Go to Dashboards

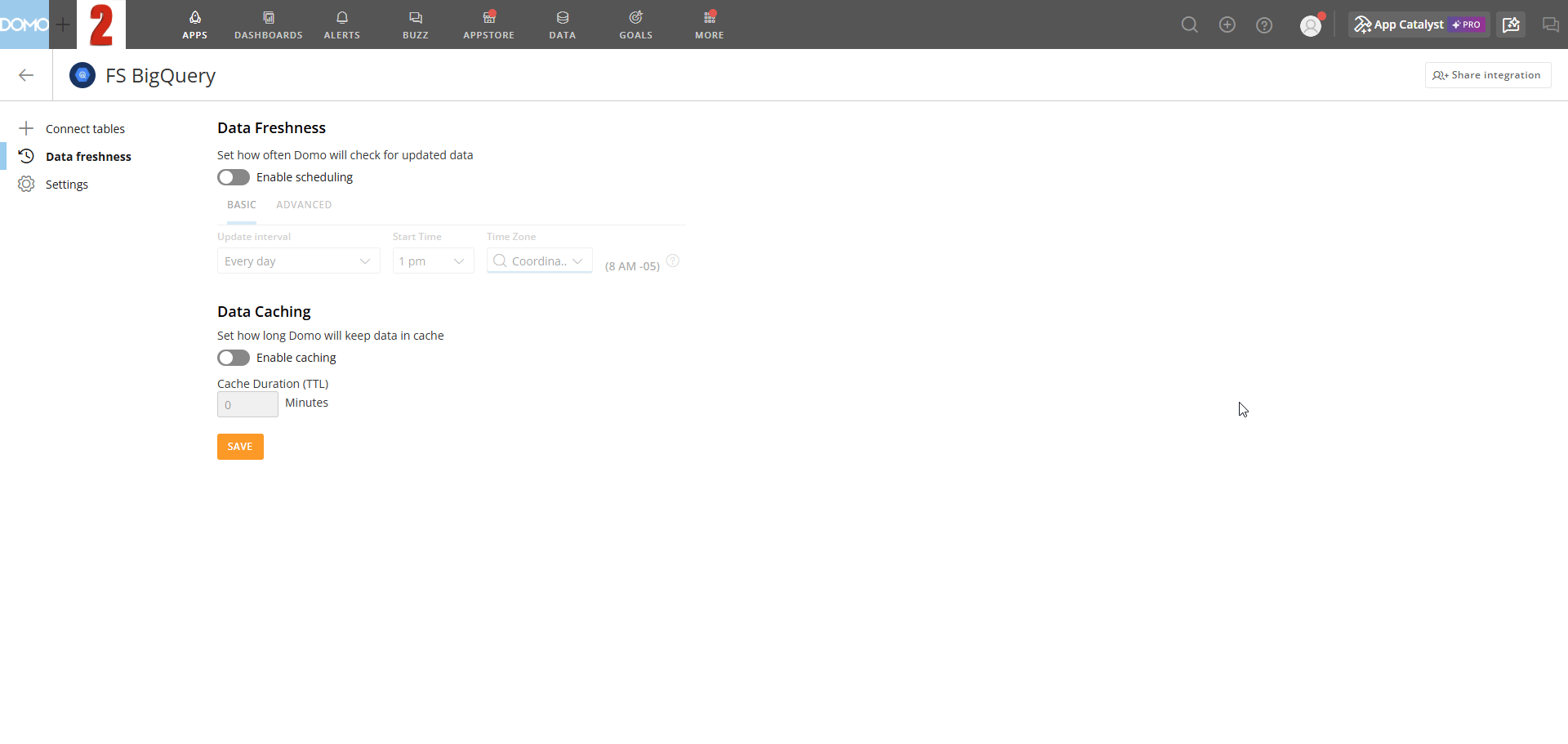pyautogui.click(x=269, y=25)
